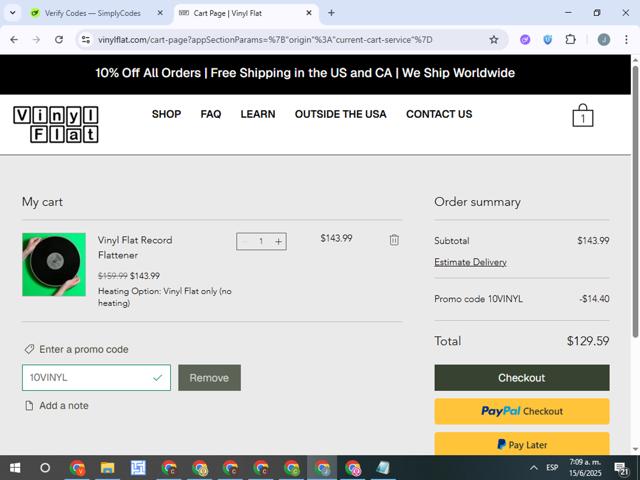This screenshot has width=640, height=480.
Task: Open the Extensions puzzle icon
Action: coord(570,40)
